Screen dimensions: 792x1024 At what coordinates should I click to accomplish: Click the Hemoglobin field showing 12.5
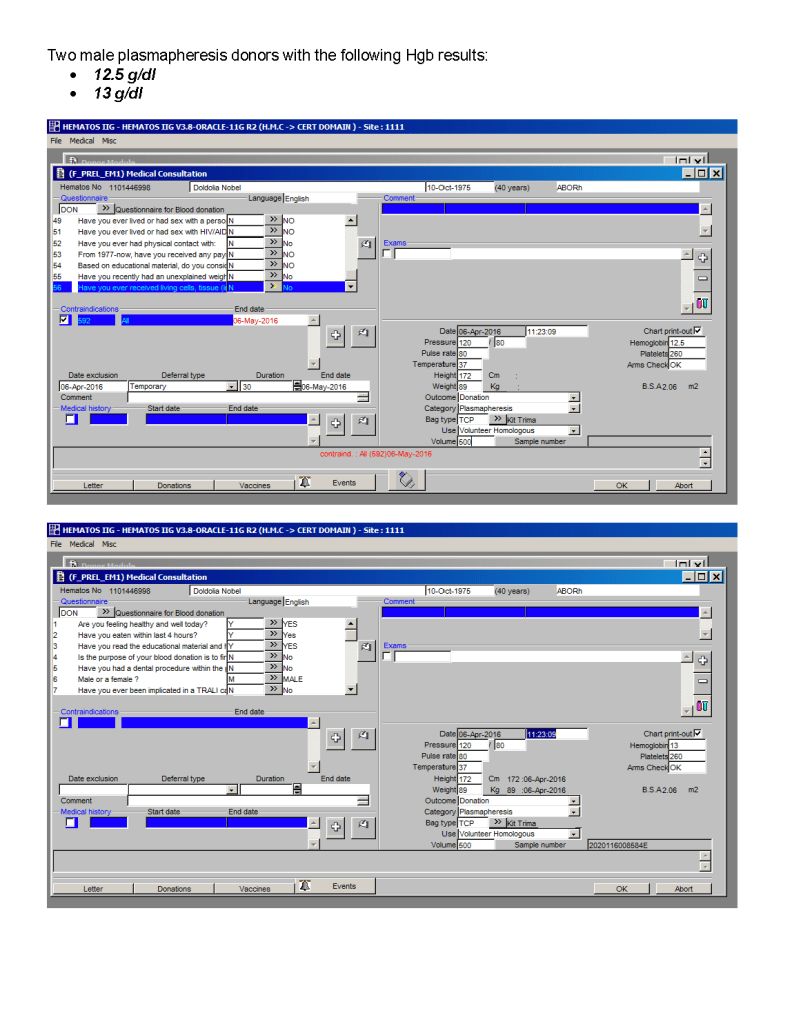687,343
